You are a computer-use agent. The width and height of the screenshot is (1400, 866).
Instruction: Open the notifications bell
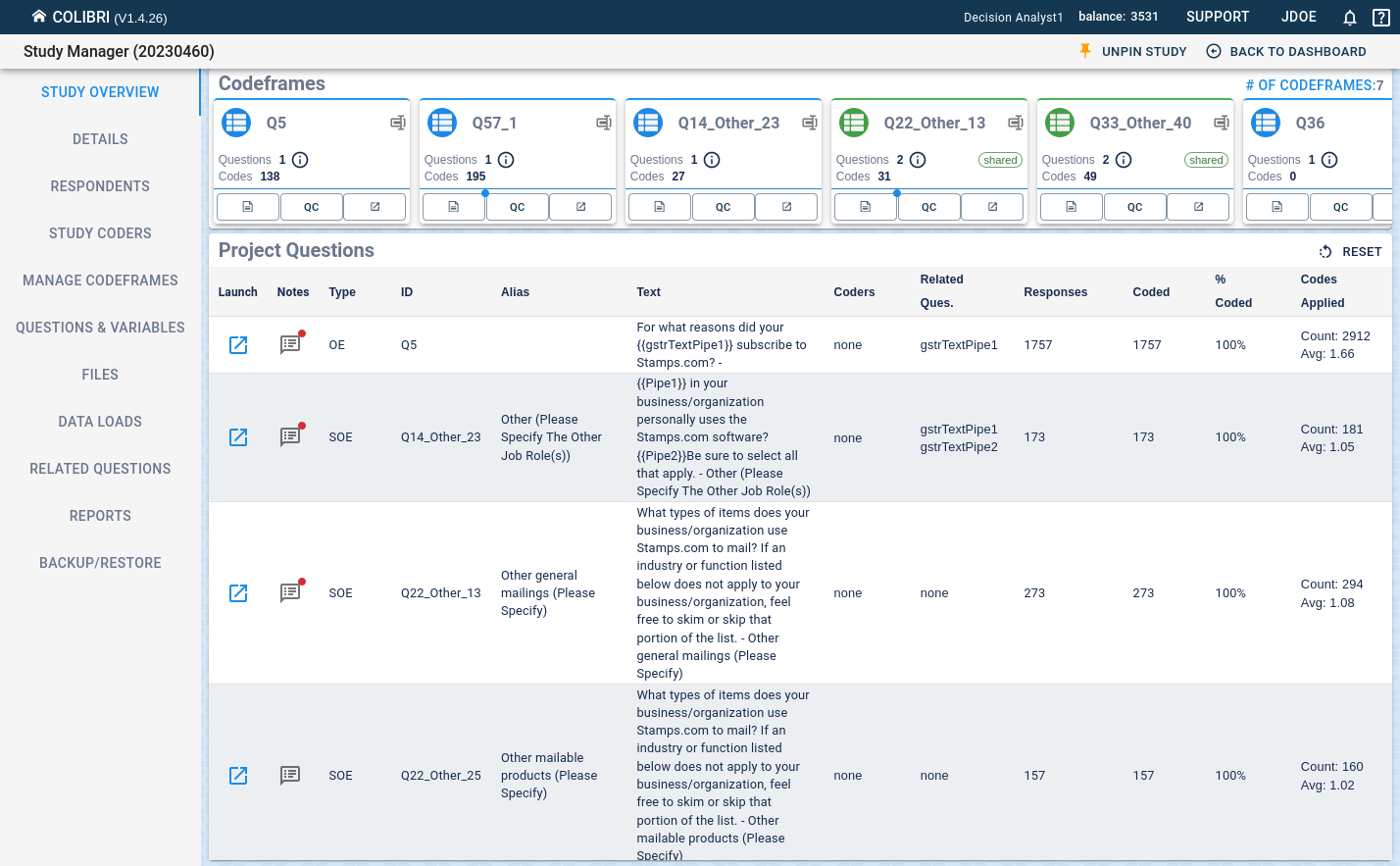point(1349,18)
